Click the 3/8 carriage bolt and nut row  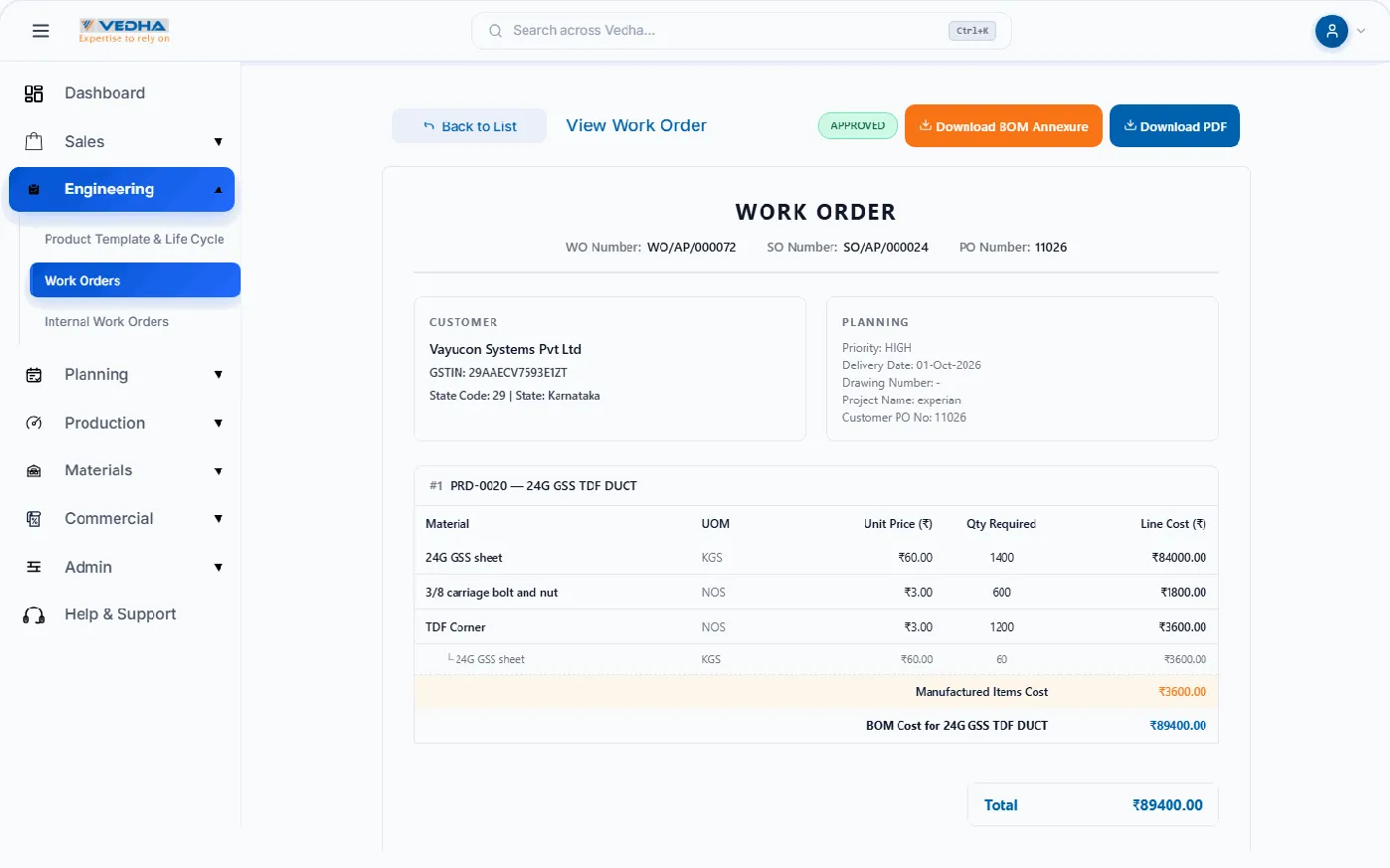815,593
